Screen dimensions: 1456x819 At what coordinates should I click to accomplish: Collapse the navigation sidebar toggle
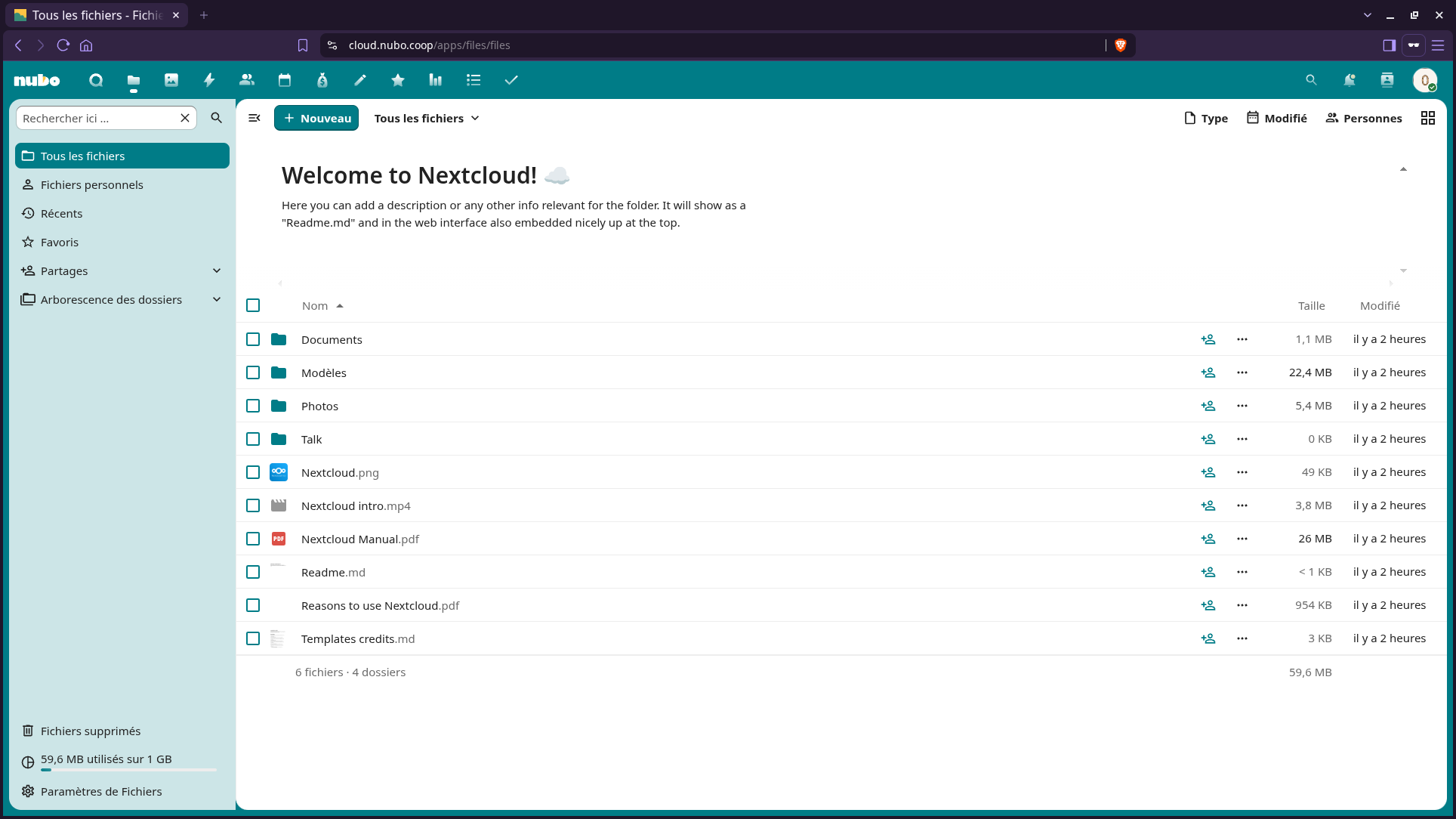pos(254,118)
